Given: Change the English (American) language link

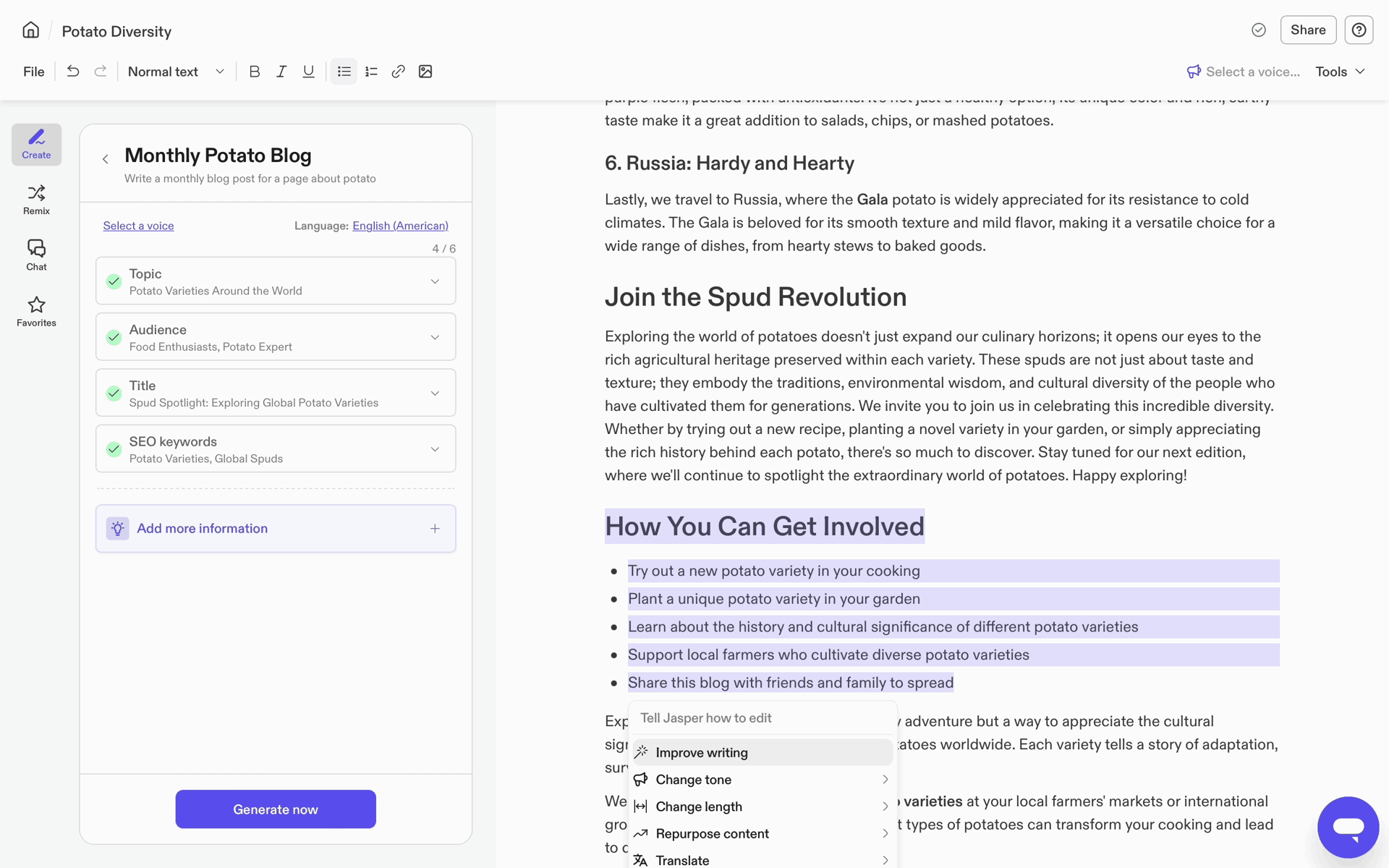Looking at the screenshot, I should (400, 226).
